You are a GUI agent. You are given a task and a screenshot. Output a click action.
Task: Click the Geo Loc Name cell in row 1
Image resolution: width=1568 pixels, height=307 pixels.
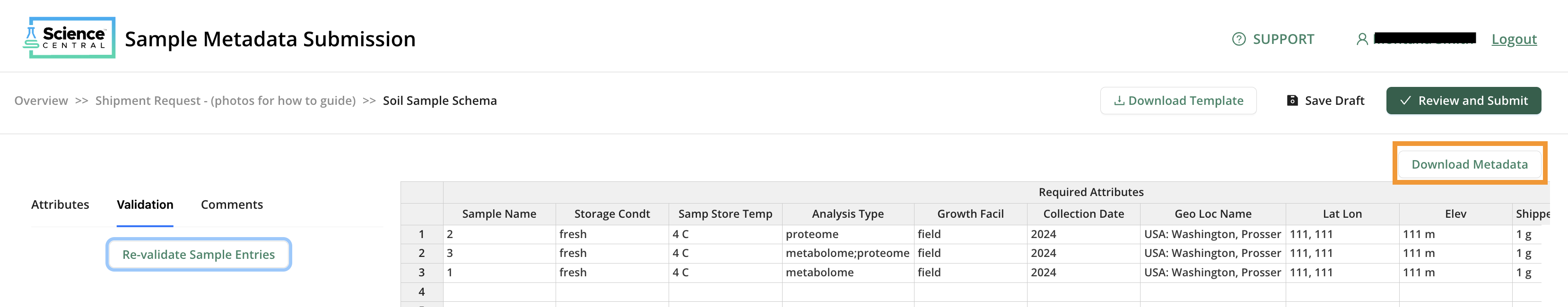tap(1212, 234)
